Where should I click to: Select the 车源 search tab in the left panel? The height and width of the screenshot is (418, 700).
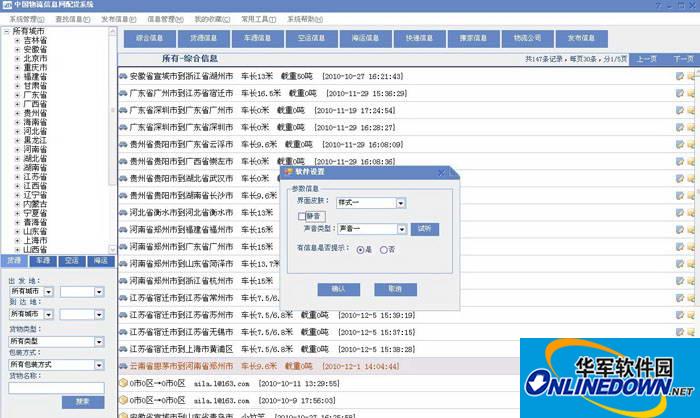[x=43, y=261]
